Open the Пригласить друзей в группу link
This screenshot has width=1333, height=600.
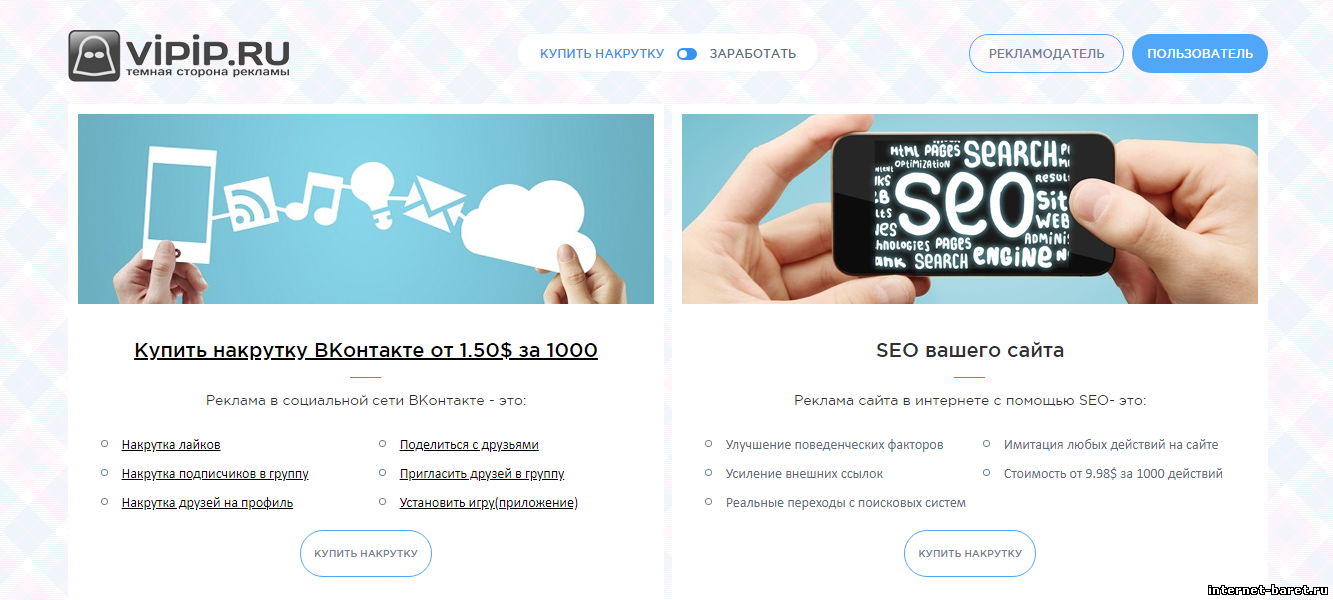pyautogui.click(x=482, y=474)
